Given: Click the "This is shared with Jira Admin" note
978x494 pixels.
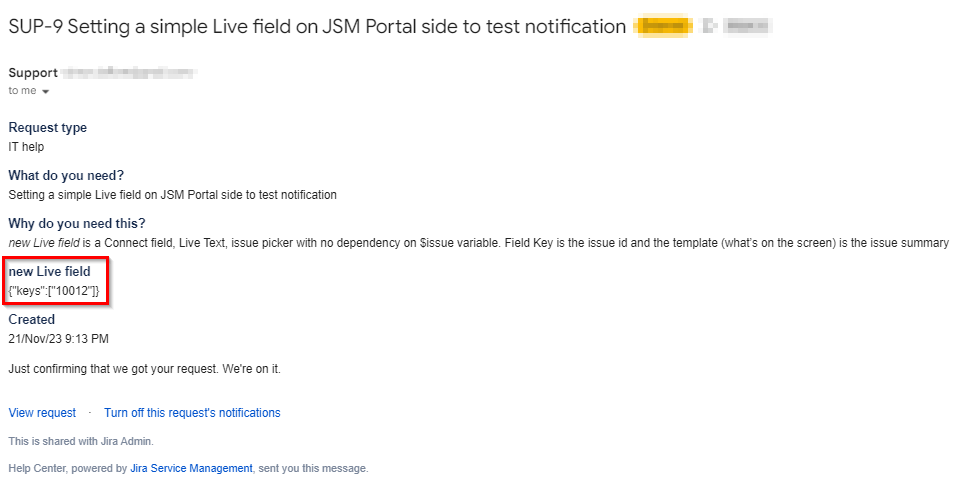Looking at the screenshot, I should coord(81,441).
